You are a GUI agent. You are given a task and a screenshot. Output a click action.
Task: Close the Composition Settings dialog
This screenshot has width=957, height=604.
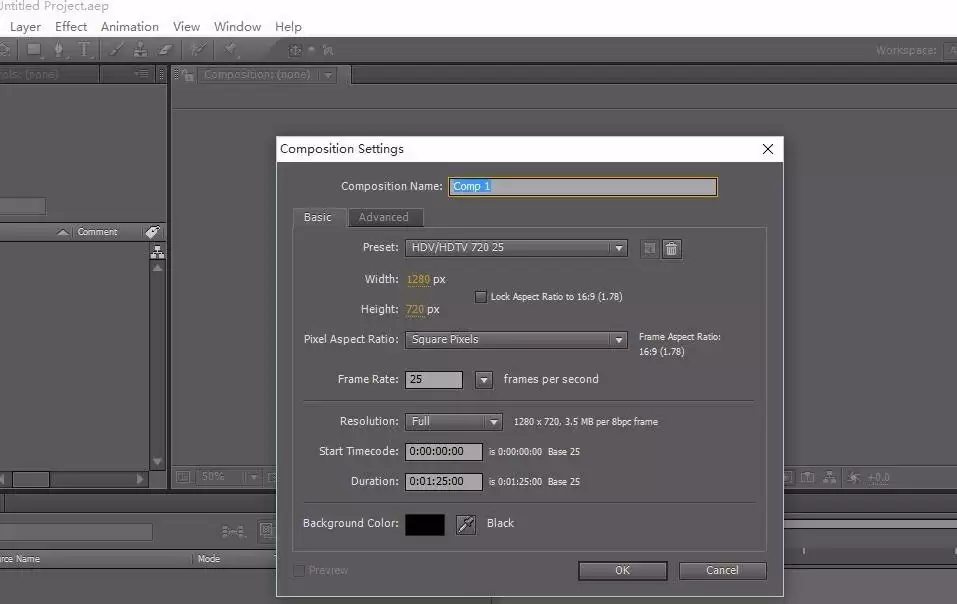click(x=768, y=149)
